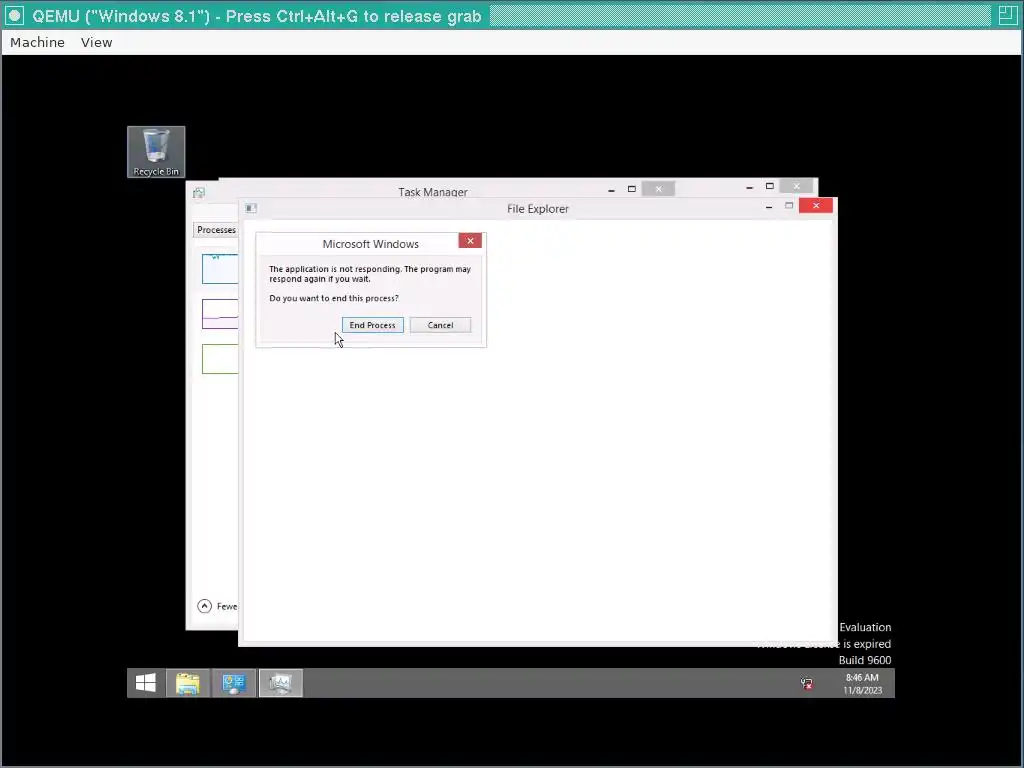The height and width of the screenshot is (768, 1024).
Task: Open the Server Manager taskbar icon
Action: click(234, 683)
